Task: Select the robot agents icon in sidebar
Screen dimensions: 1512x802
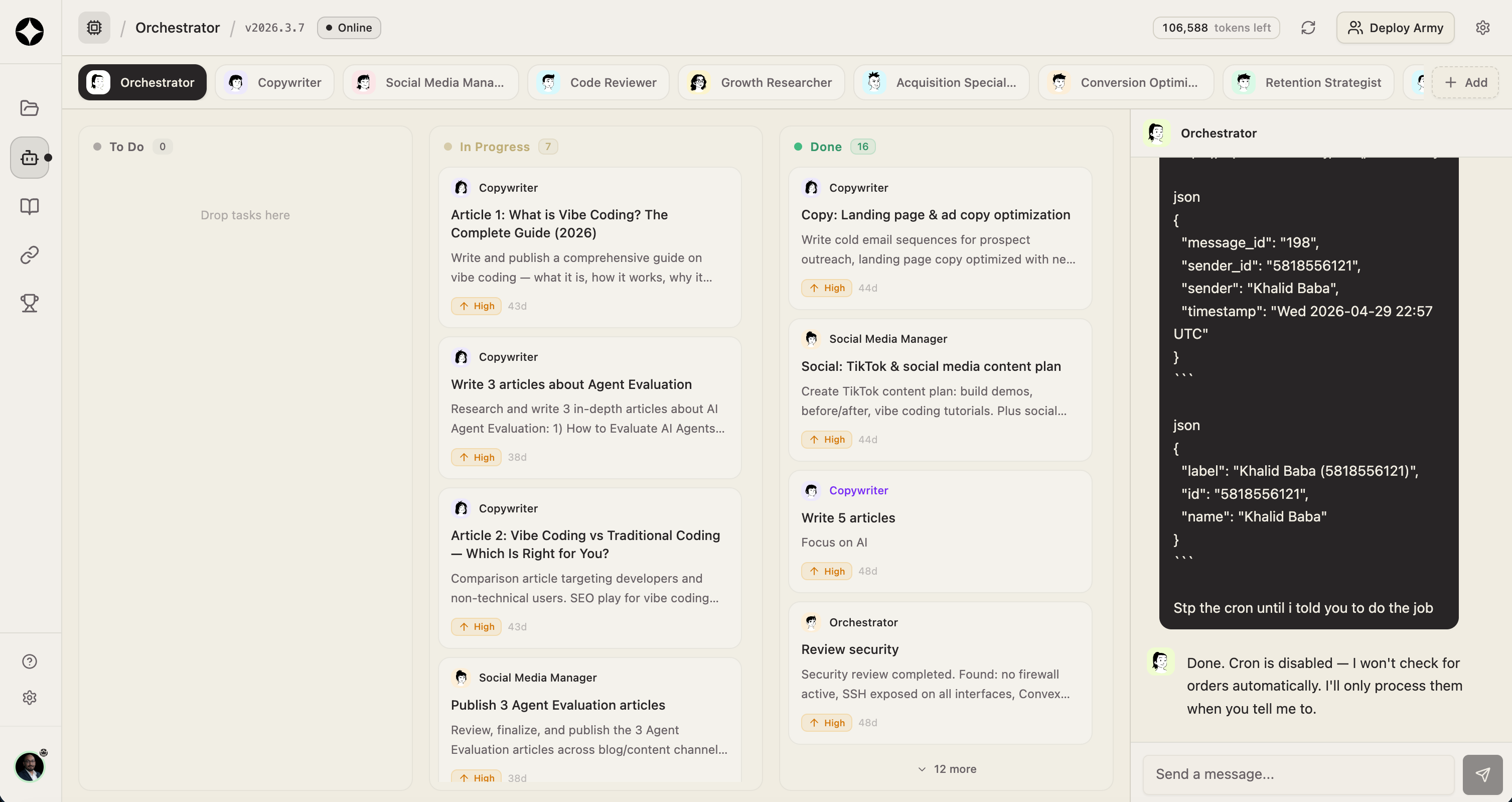Action: (x=30, y=158)
